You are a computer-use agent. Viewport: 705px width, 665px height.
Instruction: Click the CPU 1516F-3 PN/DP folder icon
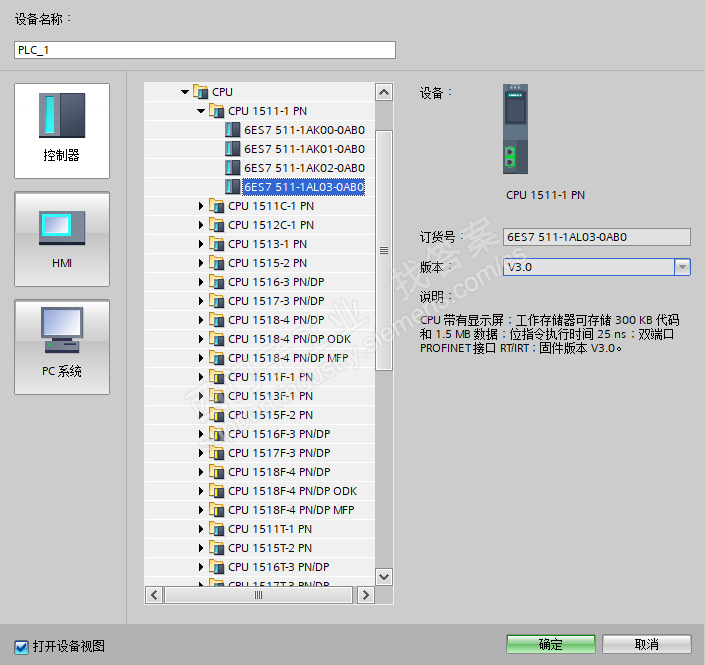[217, 434]
